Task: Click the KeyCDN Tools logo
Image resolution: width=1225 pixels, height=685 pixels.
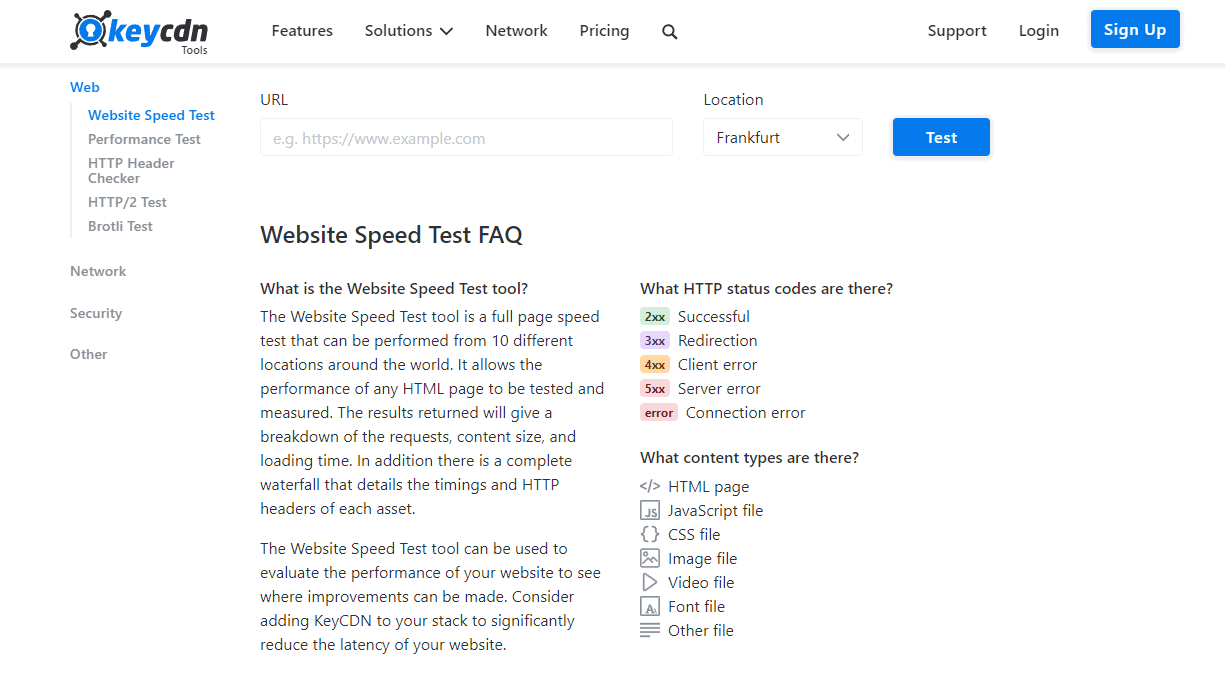Action: [138, 31]
